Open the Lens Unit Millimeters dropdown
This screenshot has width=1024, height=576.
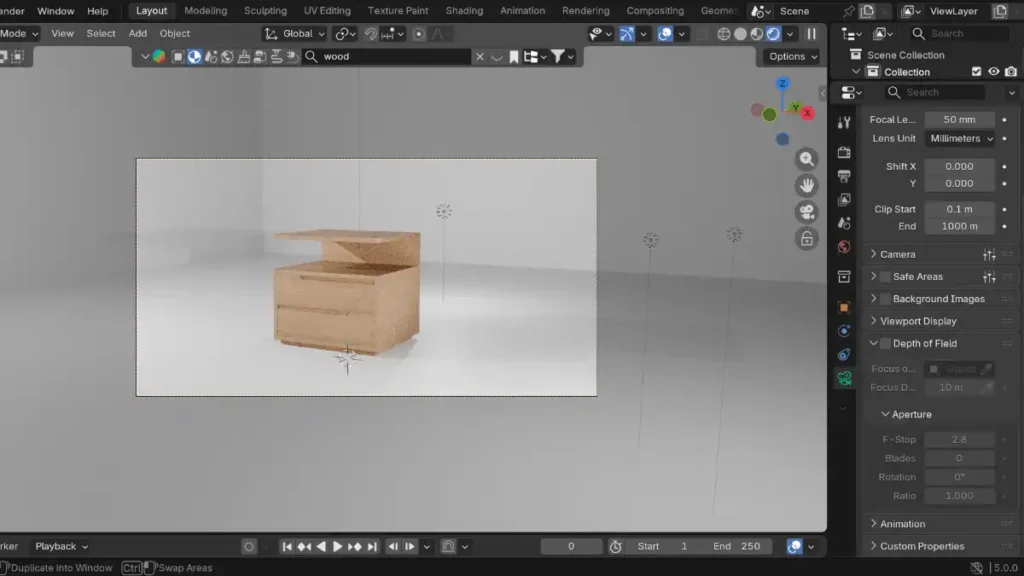pyautogui.click(x=960, y=138)
